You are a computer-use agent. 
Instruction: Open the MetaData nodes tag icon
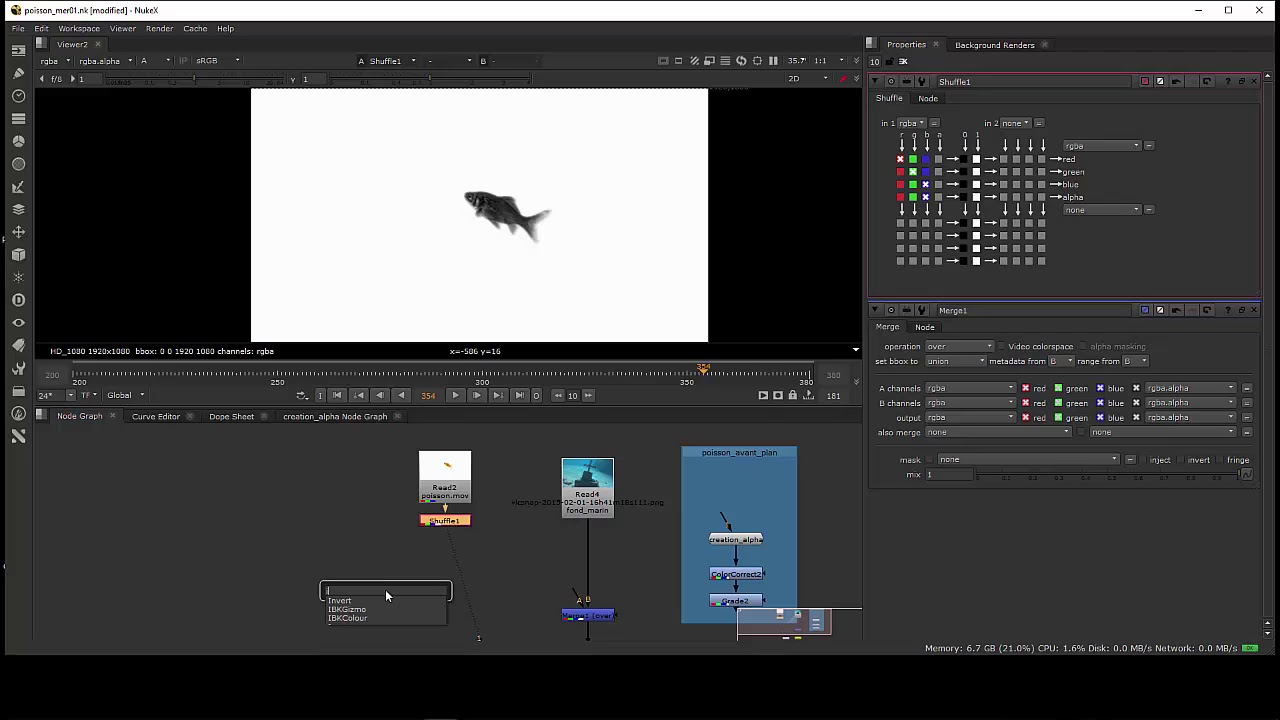pyautogui.click(x=18, y=346)
